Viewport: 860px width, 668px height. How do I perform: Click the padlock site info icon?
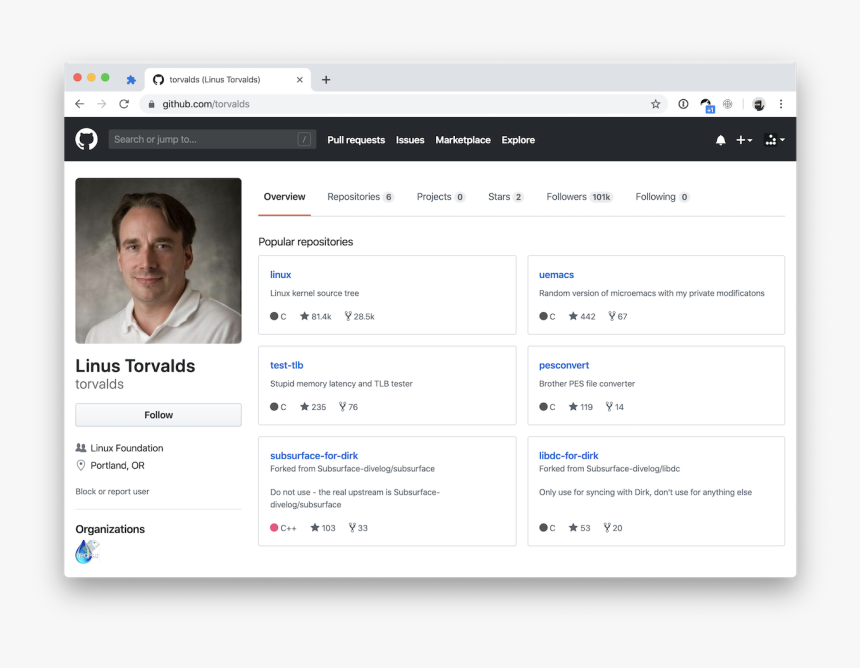[151, 104]
